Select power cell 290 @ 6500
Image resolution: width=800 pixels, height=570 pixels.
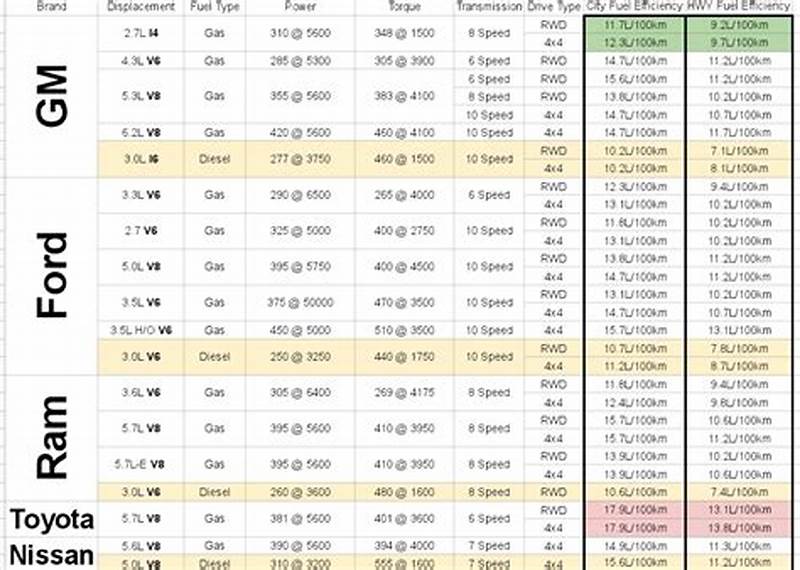tap(301, 195)
